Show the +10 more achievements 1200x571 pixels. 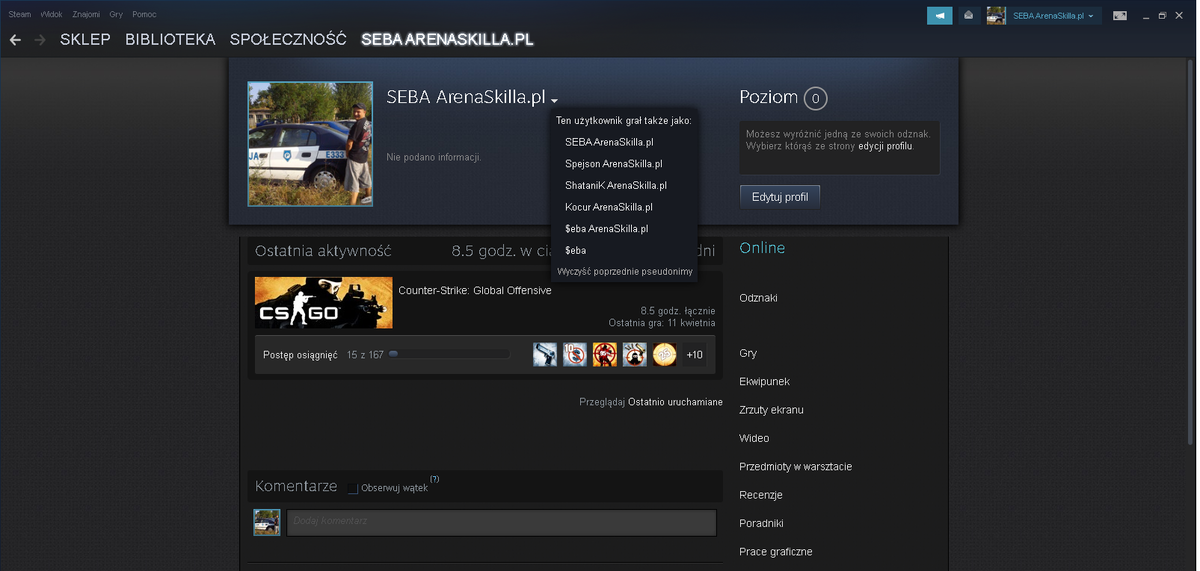[x=695, y=354]
